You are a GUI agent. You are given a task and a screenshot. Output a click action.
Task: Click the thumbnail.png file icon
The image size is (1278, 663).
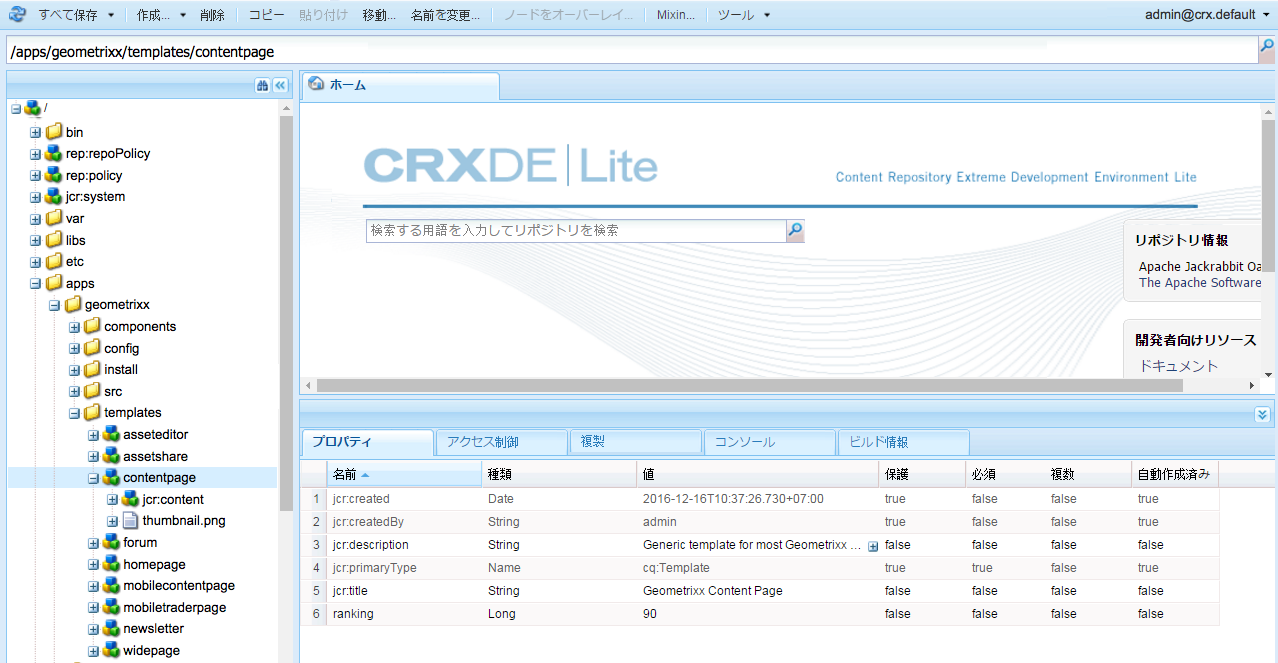[130, 520]
